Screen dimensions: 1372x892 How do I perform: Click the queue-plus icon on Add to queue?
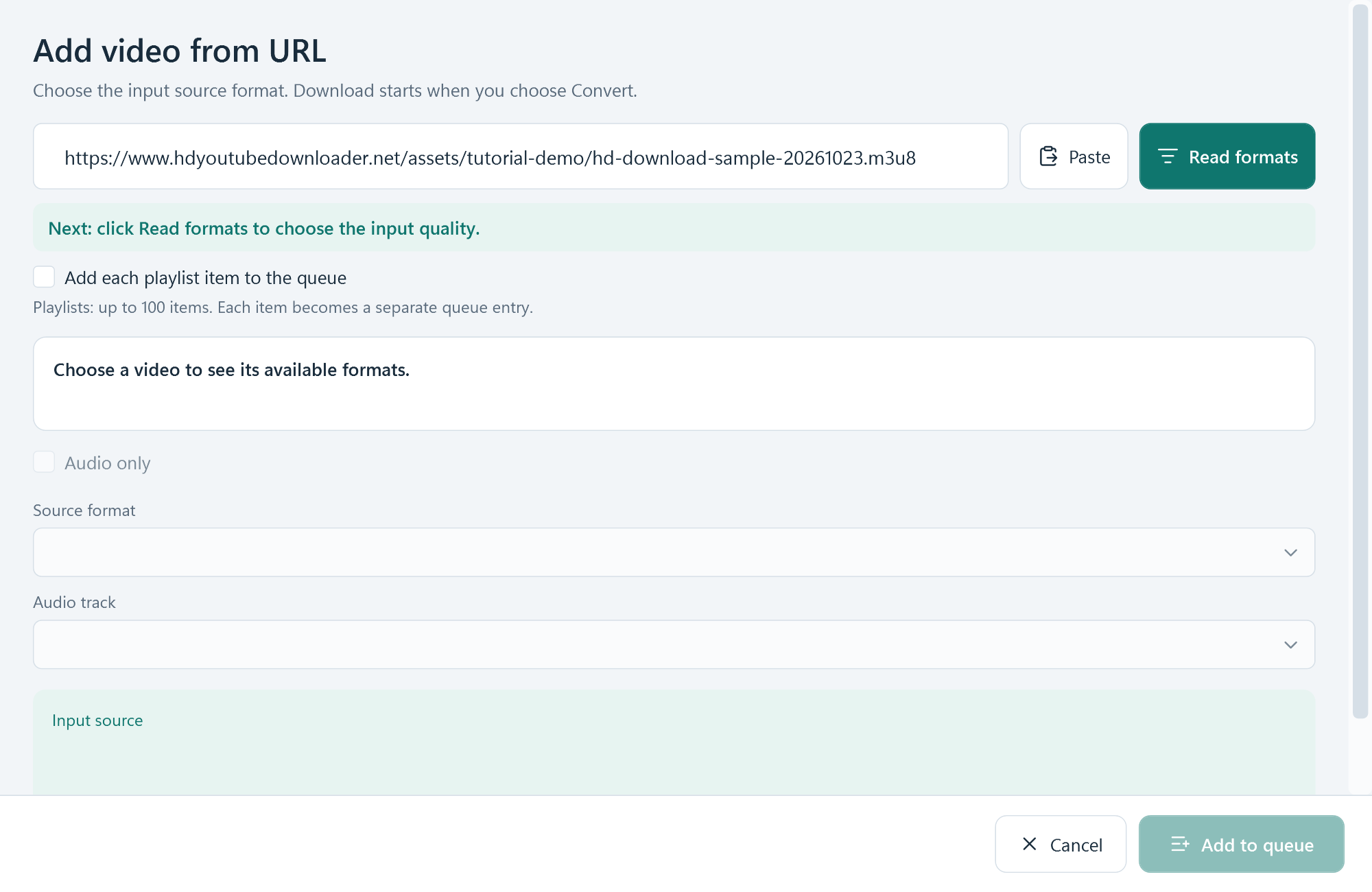(1180, 845)
